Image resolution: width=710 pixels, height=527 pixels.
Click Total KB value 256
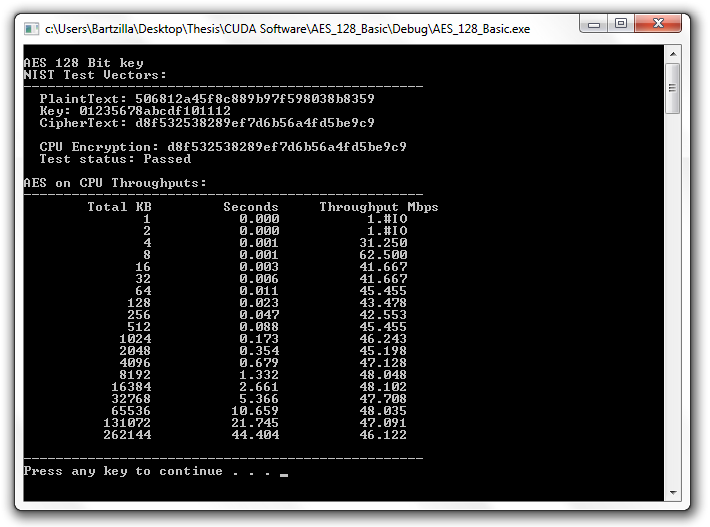click(x=139, y=315)
